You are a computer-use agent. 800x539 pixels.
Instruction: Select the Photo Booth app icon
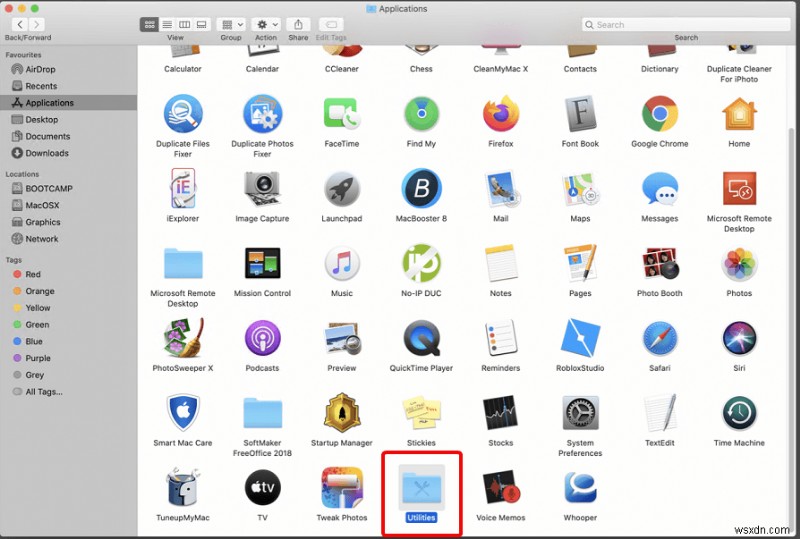coord(660,263)
